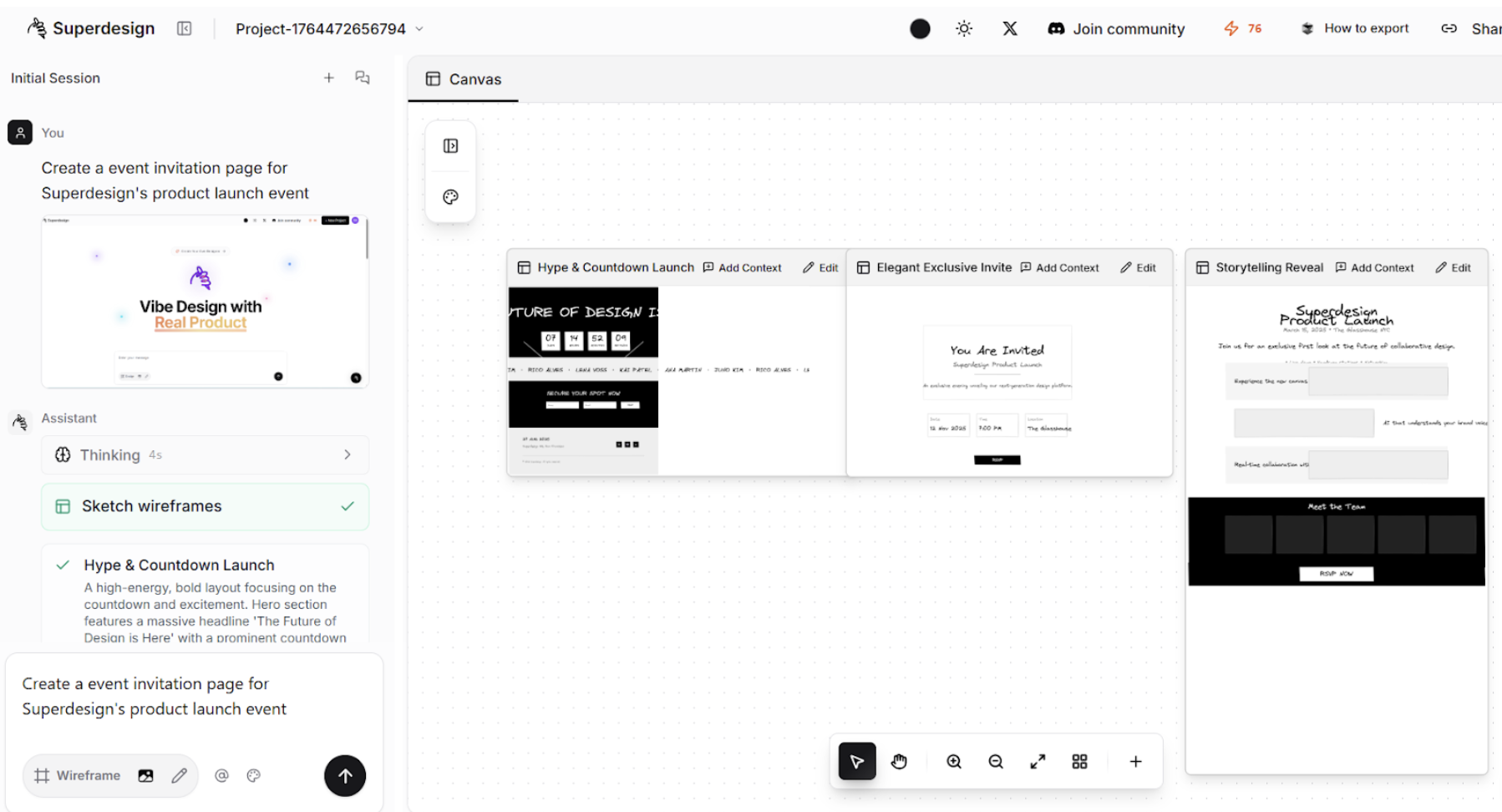Open the grid layout view icon

point(1079,761)
